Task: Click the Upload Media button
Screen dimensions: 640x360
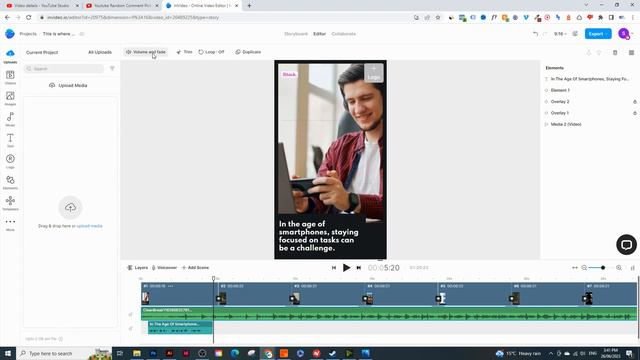Action: [68, 86]
